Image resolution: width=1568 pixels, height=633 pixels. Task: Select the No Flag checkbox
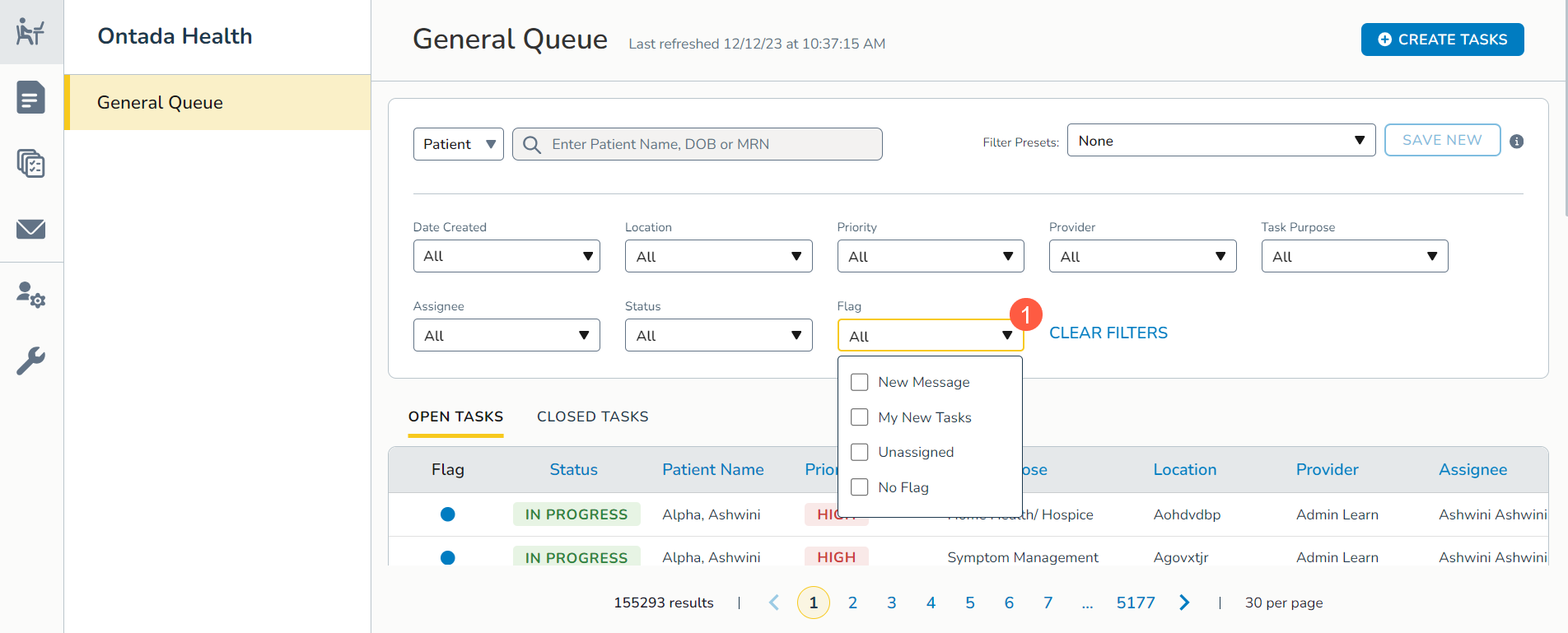[859, 487]
